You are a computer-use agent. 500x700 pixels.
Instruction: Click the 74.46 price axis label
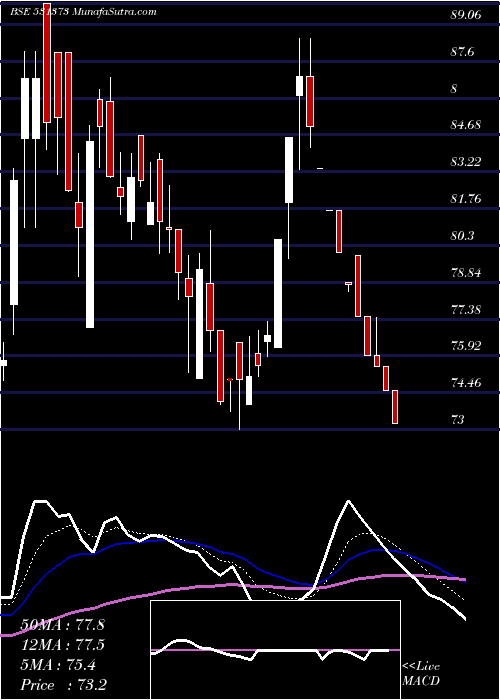466,383
